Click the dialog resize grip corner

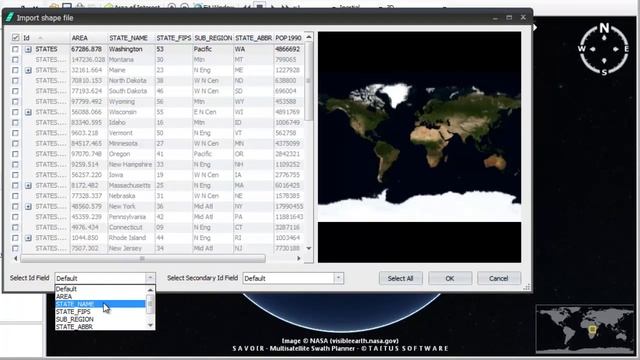(x=527, y=287)
